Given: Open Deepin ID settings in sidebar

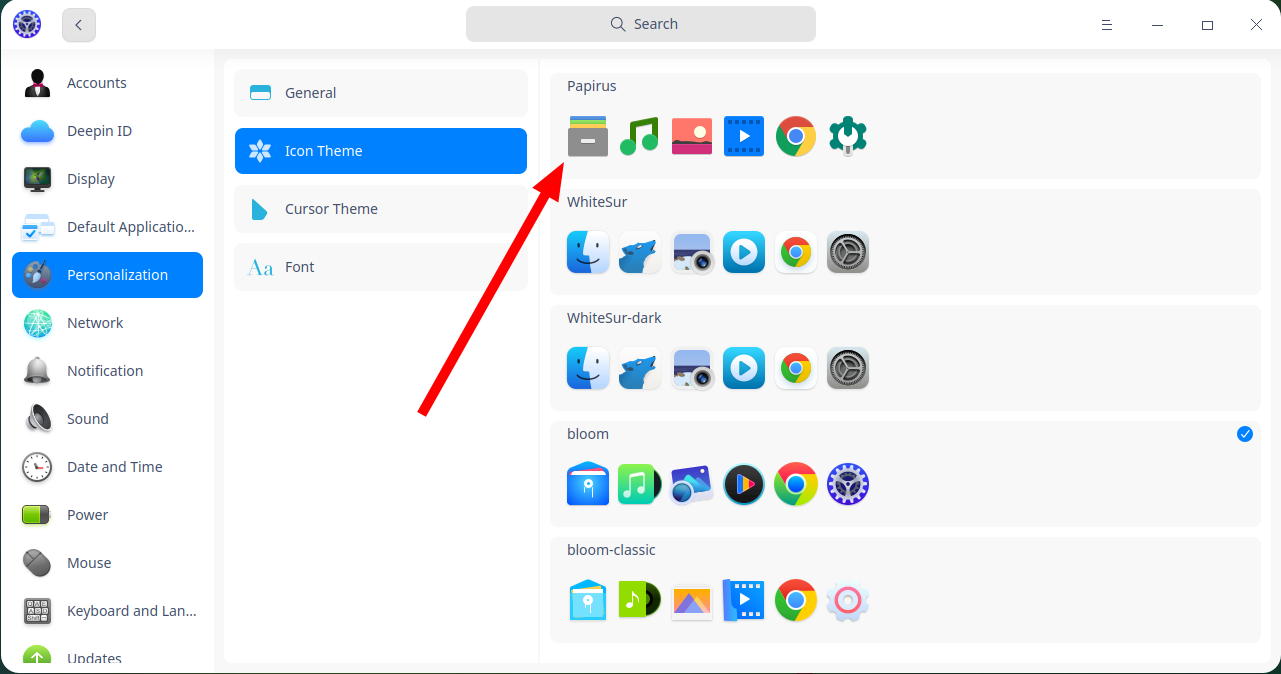Looking at the screenshot, I should (108, 131).
